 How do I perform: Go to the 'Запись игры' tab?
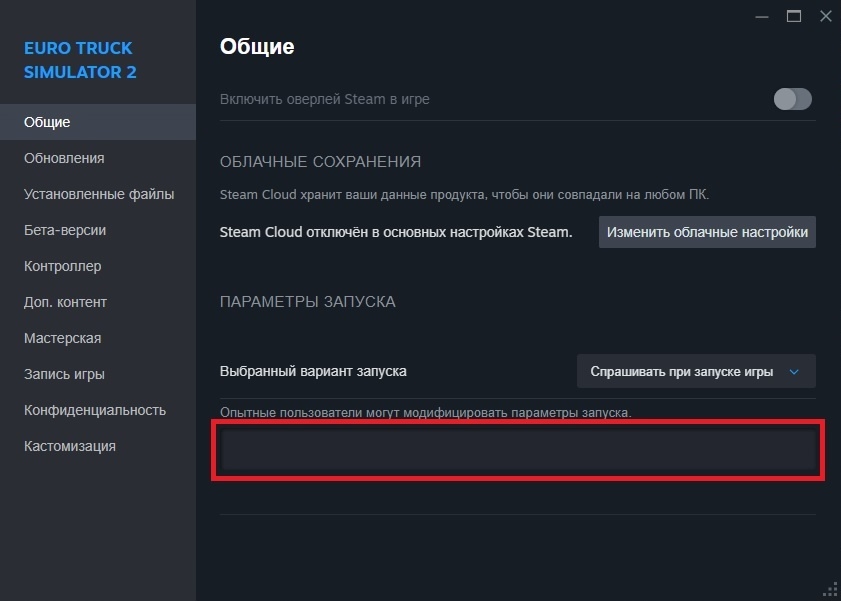[x=64, y=374]
